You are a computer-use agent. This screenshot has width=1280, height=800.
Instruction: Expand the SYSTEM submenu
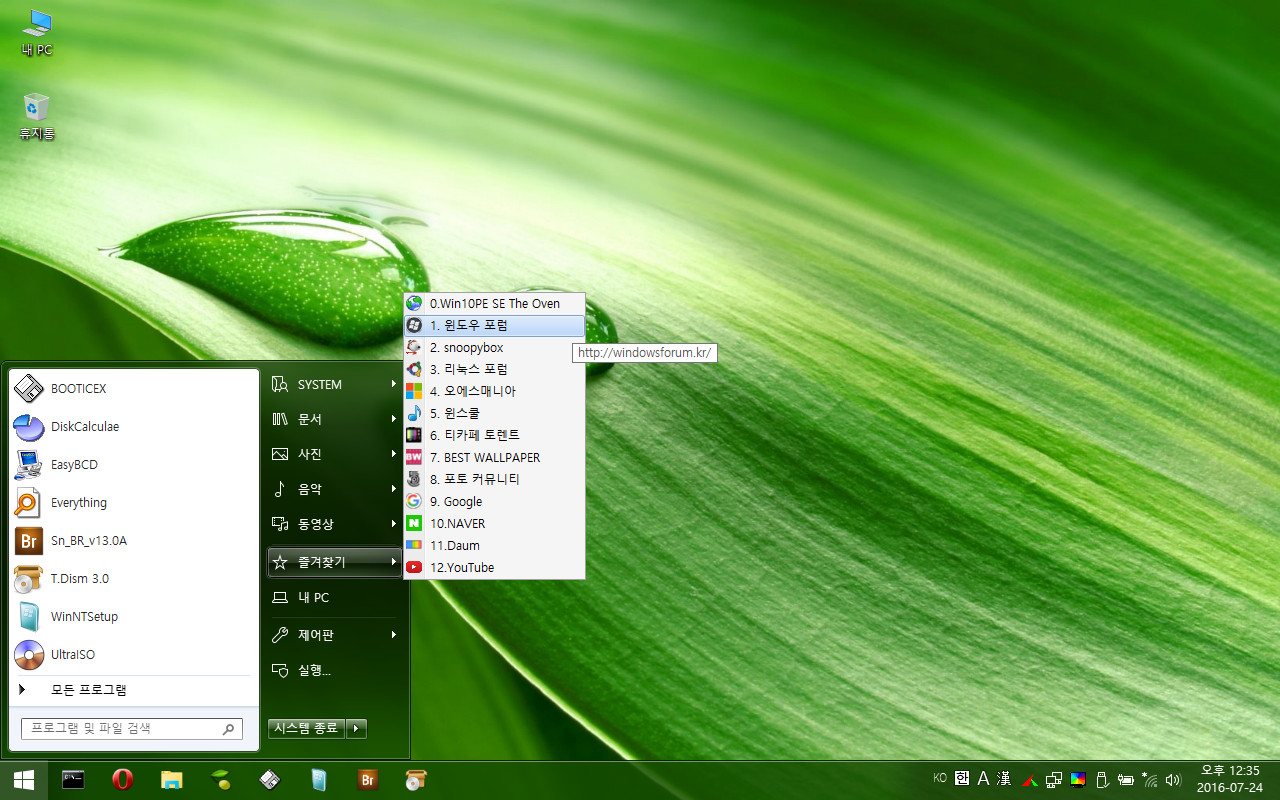[335, 384]
